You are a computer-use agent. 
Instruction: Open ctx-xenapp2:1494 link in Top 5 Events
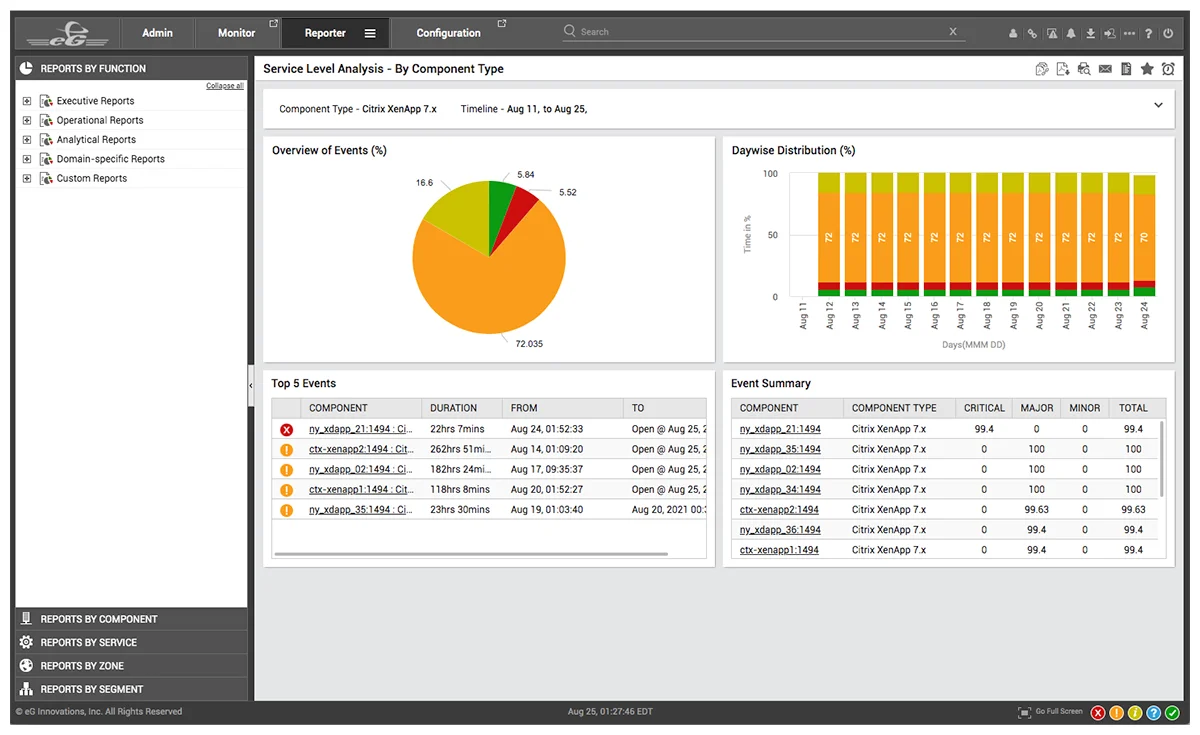point(360,449)
